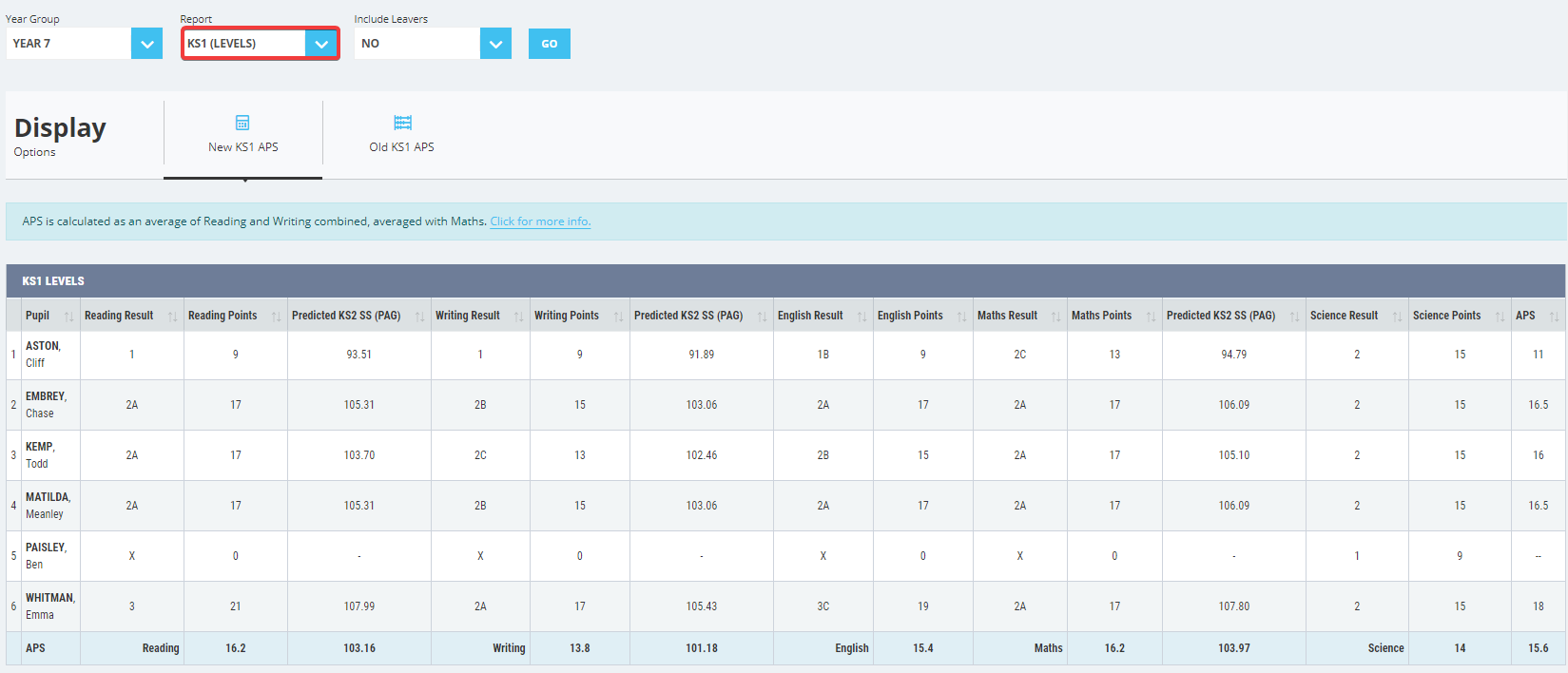Click the Old KS1 APS abacus icon
Screen dimensions: 1568x673
[402, 123]
